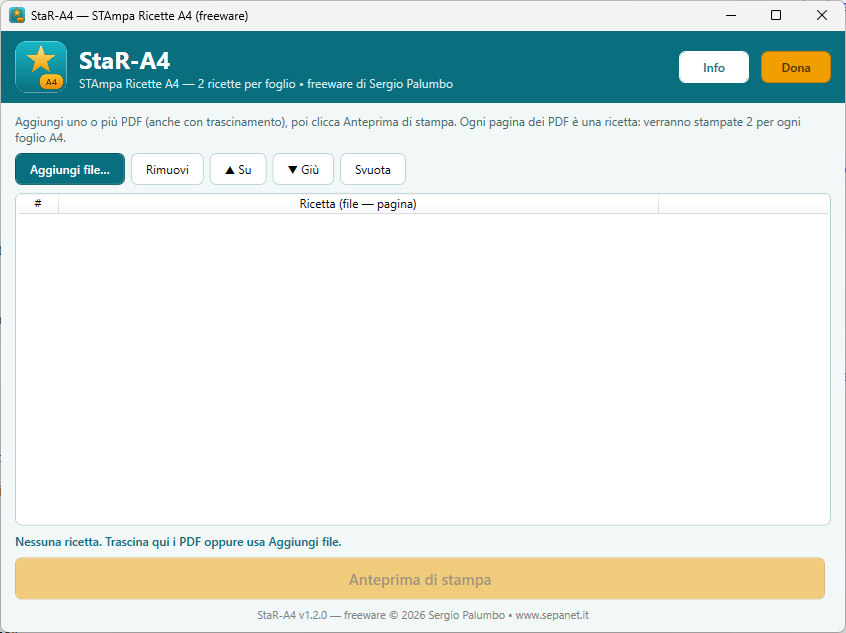846x633 pixels.
Task: Open the Info dialog
Action: [x=713, y=67]
